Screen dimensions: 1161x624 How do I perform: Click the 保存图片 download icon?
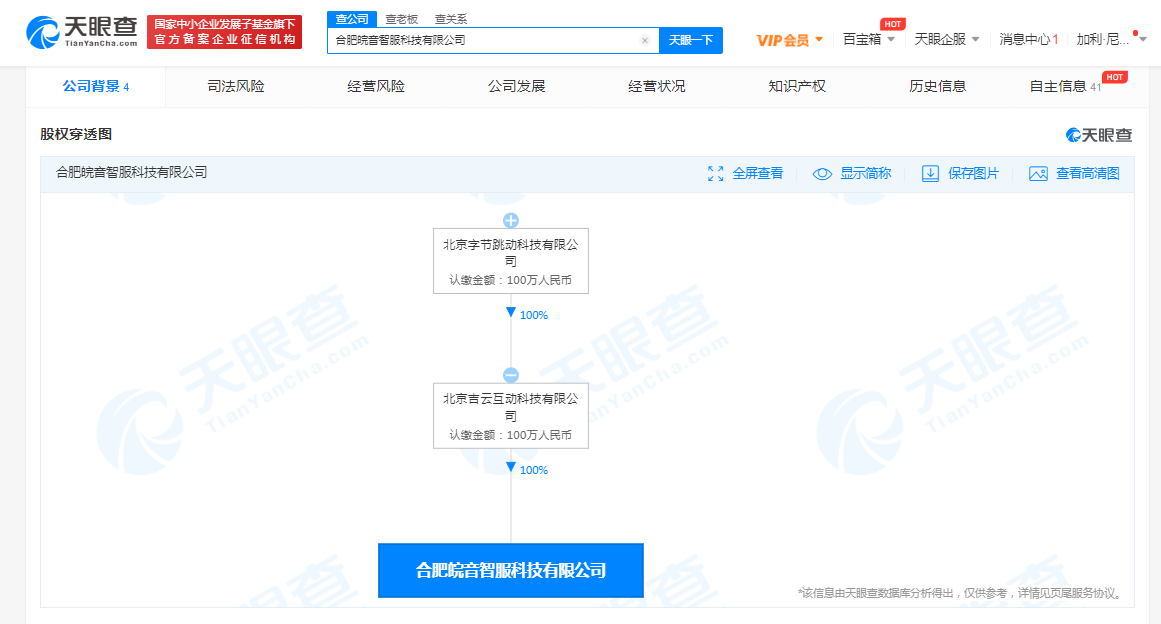click(930, 174)
